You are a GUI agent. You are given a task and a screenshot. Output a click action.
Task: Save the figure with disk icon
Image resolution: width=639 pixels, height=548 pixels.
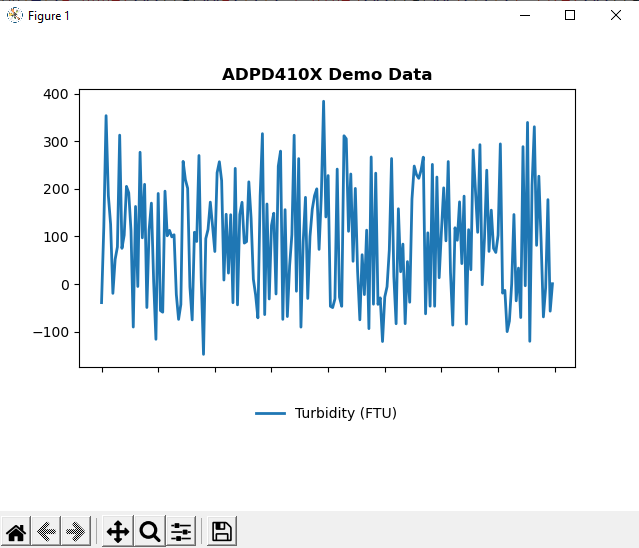(x=222, y=531)
